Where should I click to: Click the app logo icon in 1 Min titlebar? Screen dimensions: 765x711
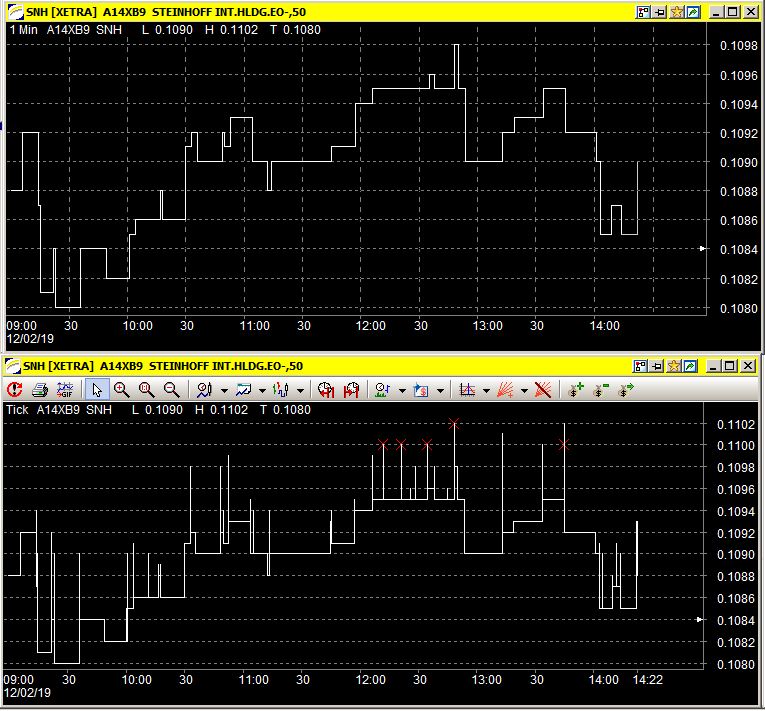(x=16, y=12)
